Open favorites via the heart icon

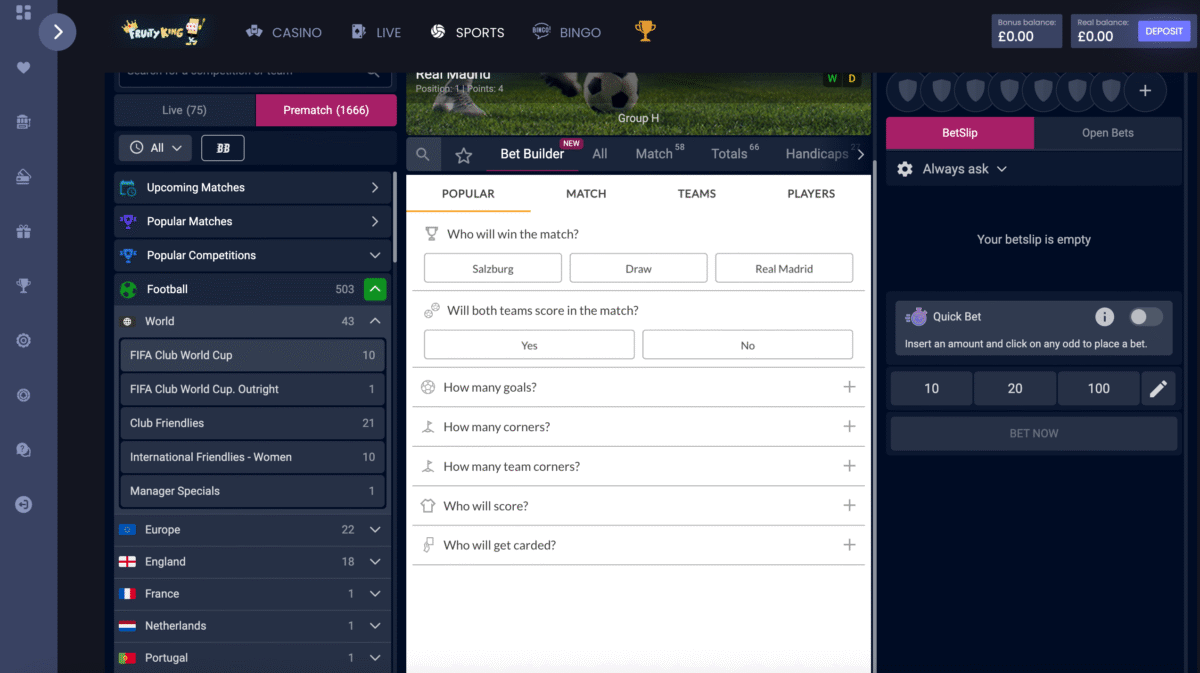(24, 68)
